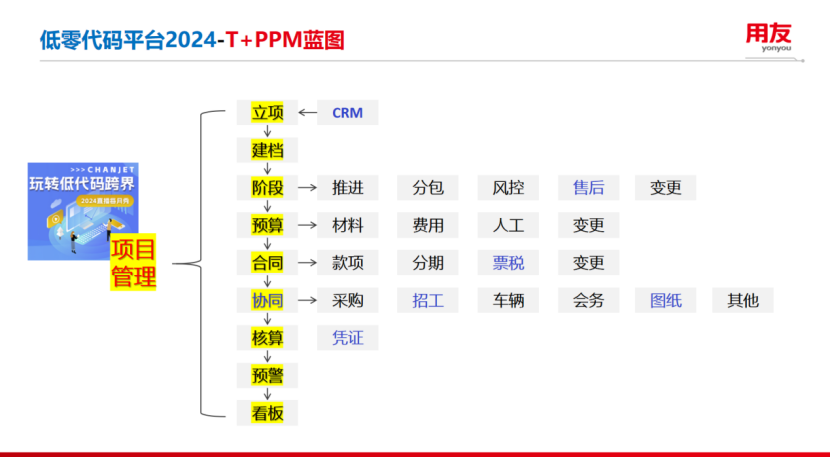Select the 预算 step box
Viewport: 831px width, 457px height.
(267, 225)
